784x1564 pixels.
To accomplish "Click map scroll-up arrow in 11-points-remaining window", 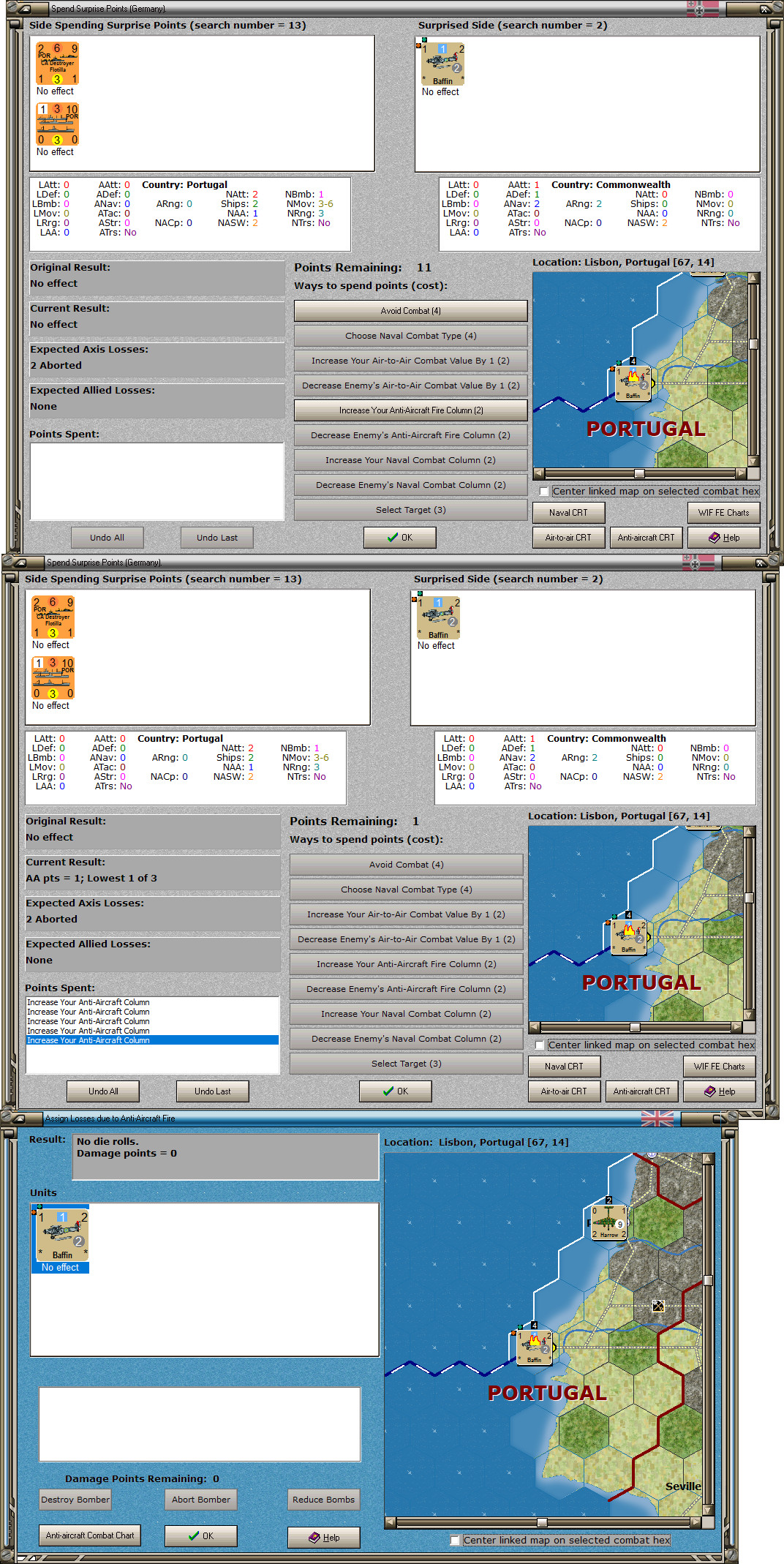I will pyautogui.click(x=753, y=278).
